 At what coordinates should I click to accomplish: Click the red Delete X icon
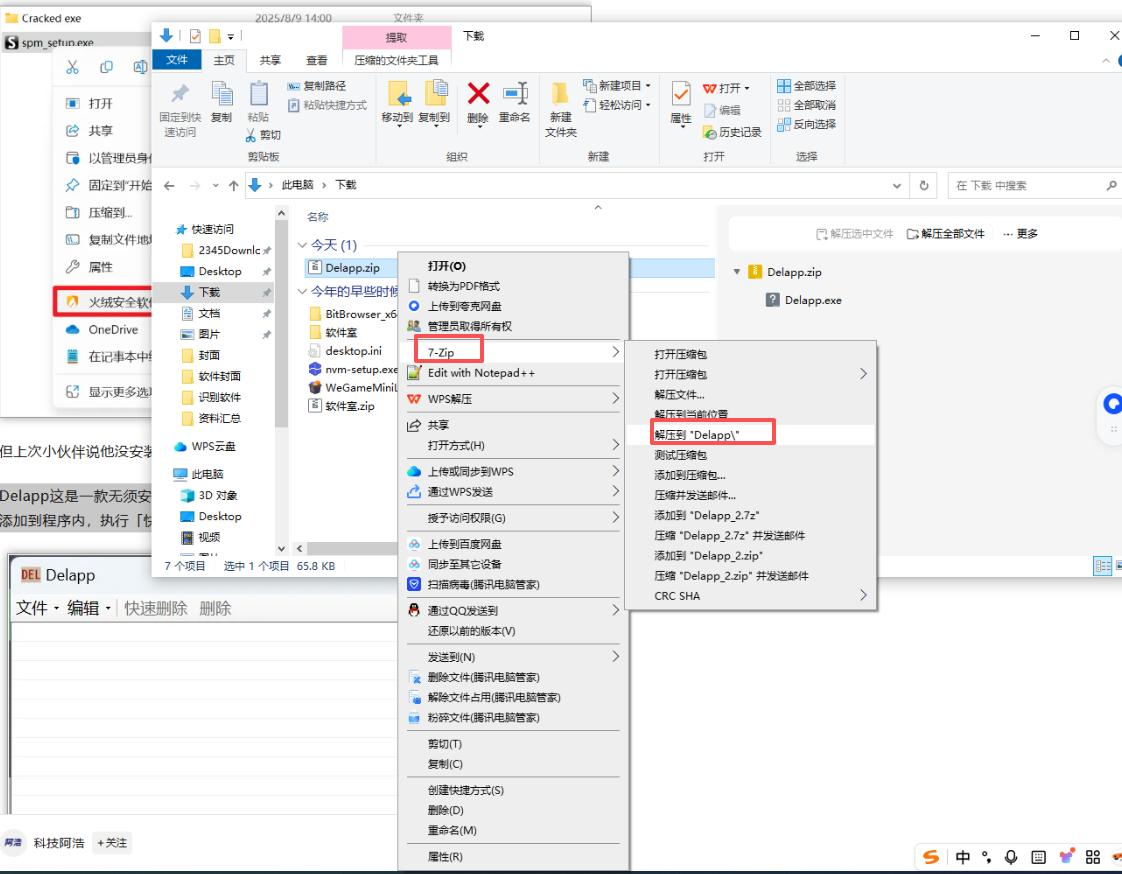[x=478, y=94]
